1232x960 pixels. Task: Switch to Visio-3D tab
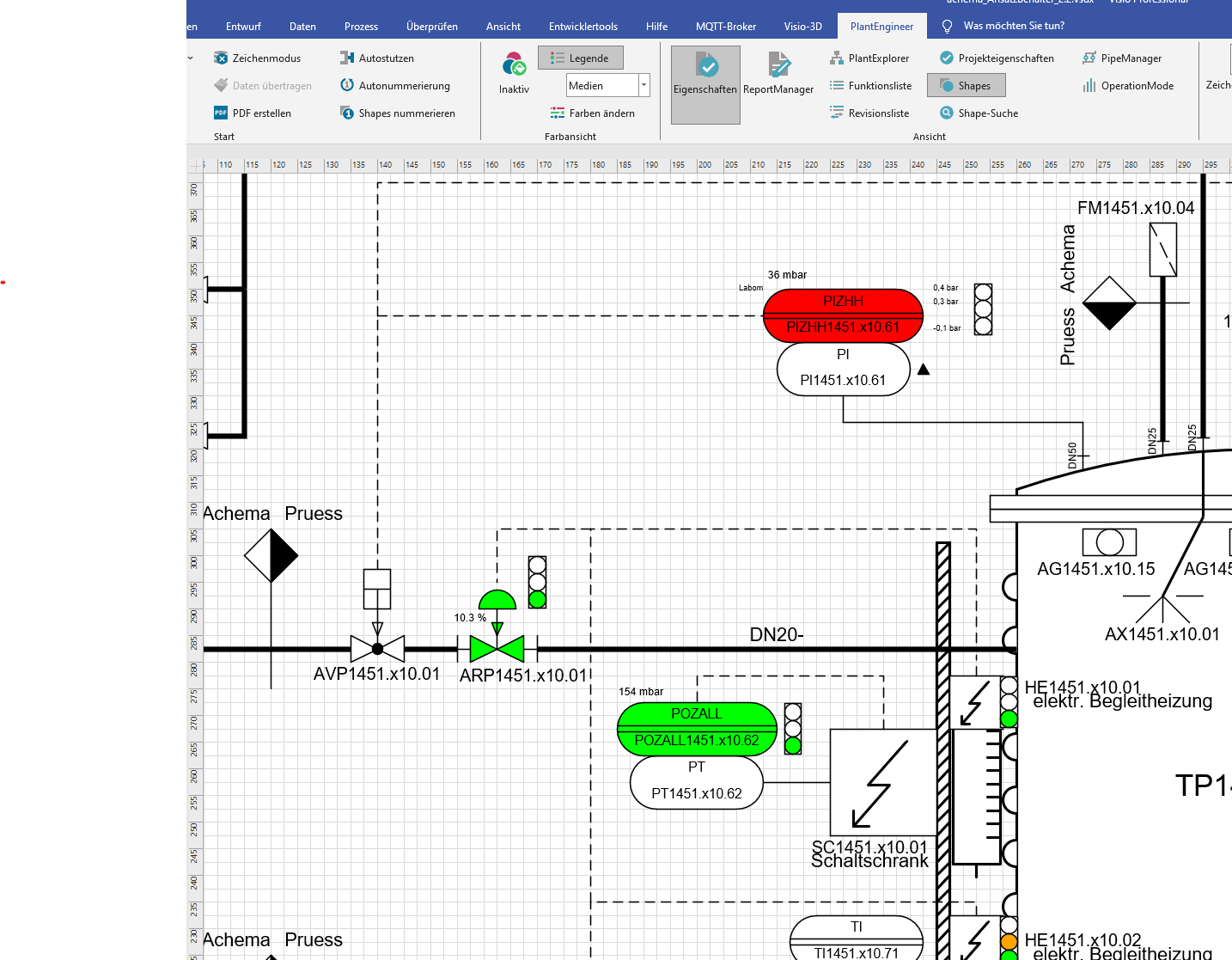(803, 27)
